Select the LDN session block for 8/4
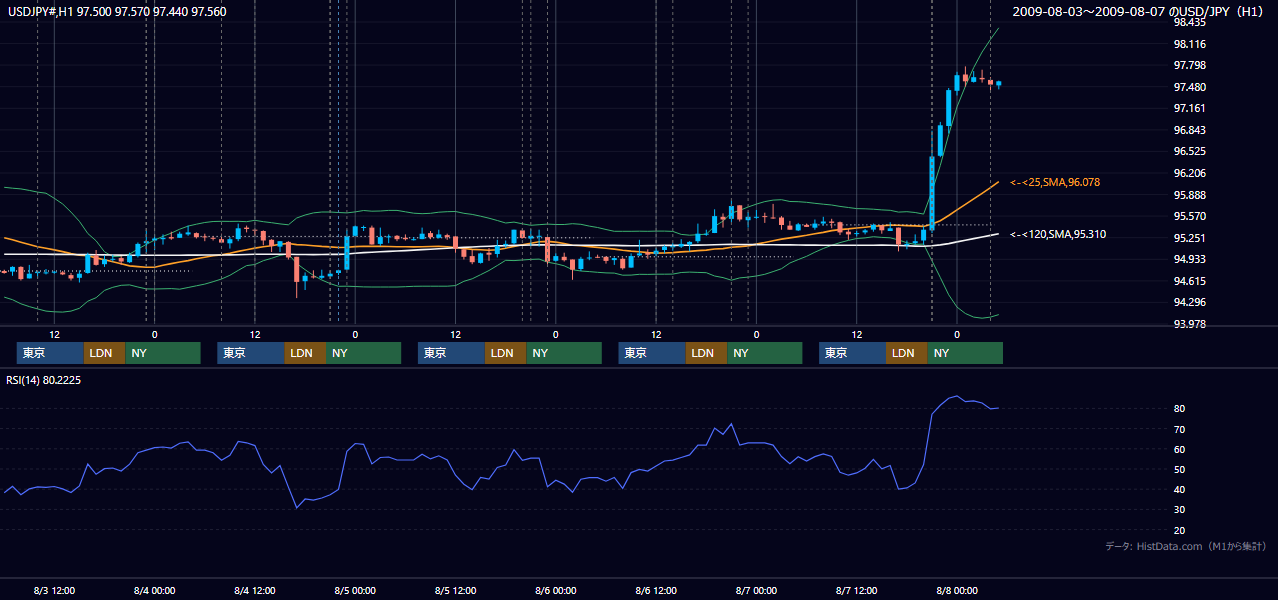 305,353
